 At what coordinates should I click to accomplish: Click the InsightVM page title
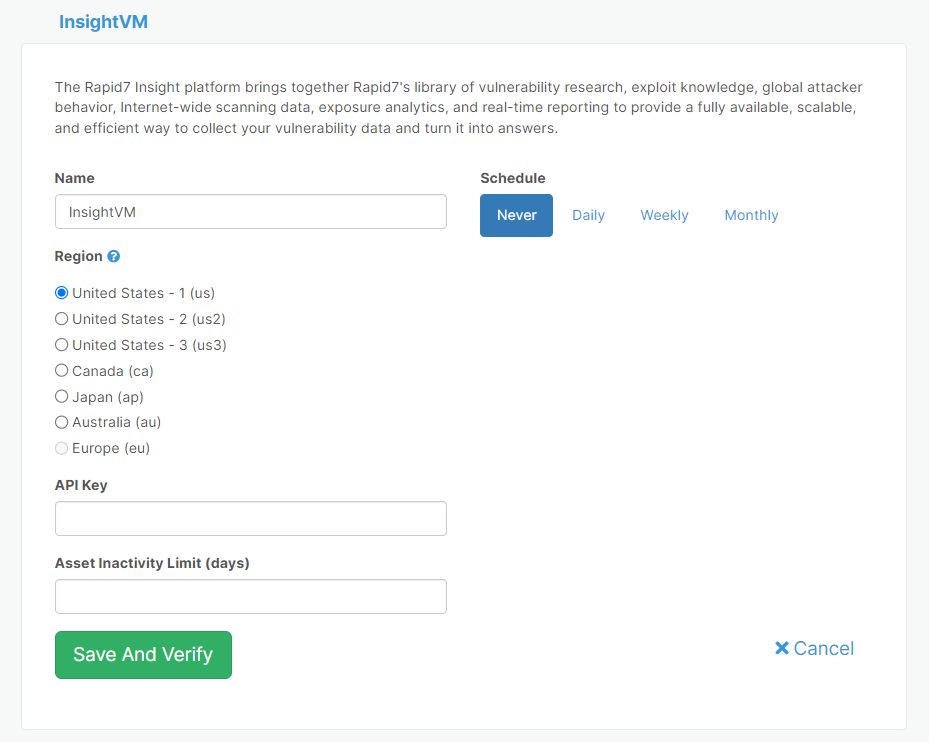103,21
